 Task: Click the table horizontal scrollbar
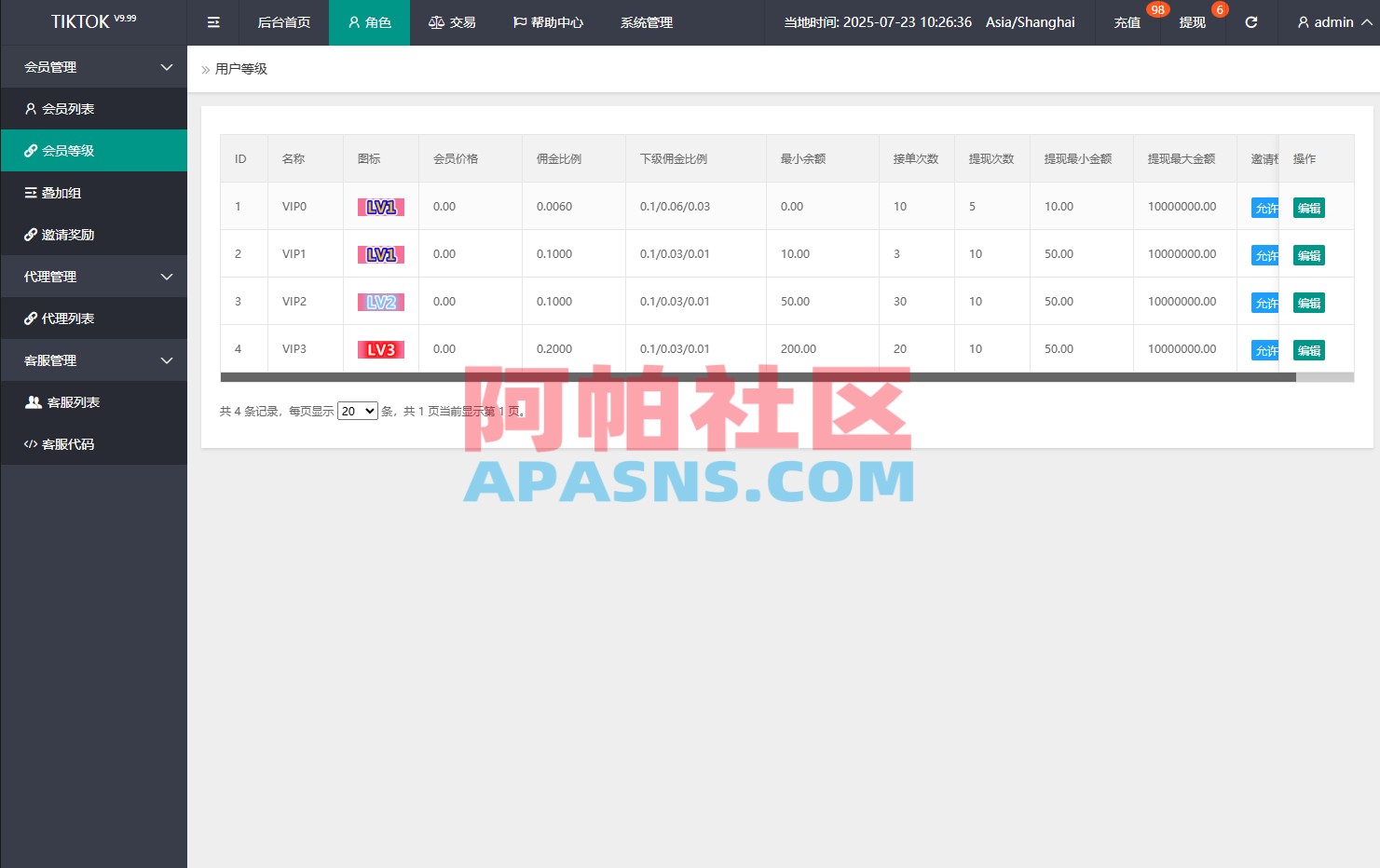pyautogui.click(x=758, y=377)
